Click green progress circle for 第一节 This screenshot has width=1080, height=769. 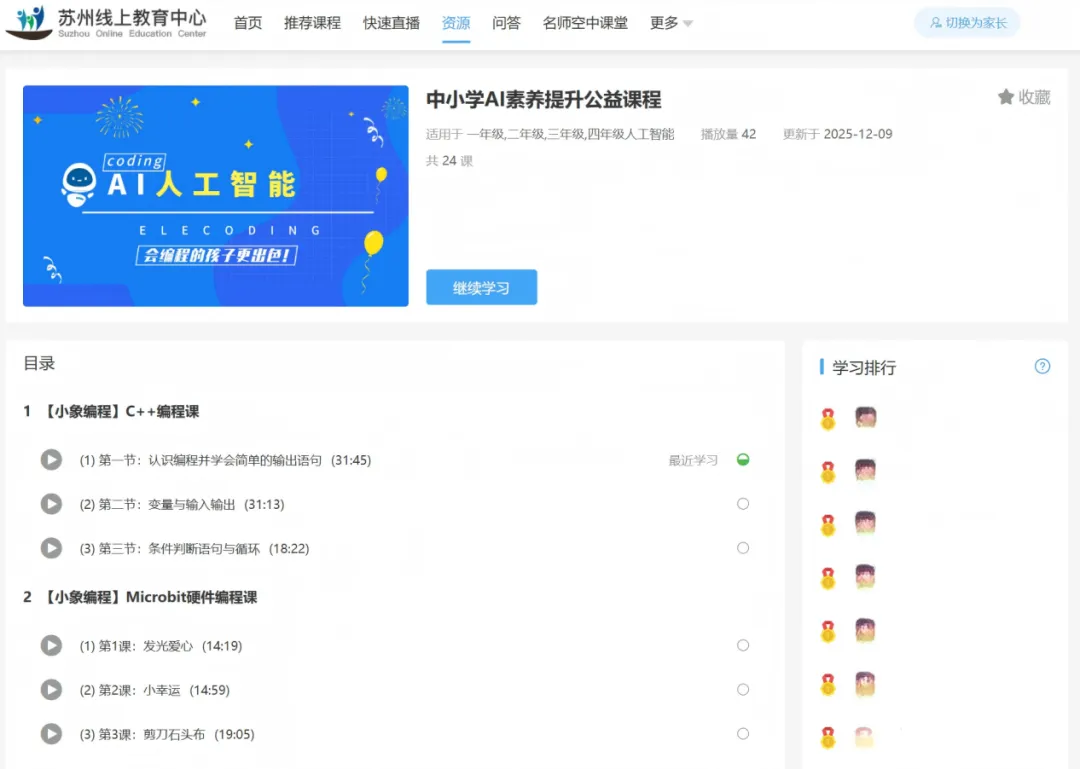tap(742, 459)
